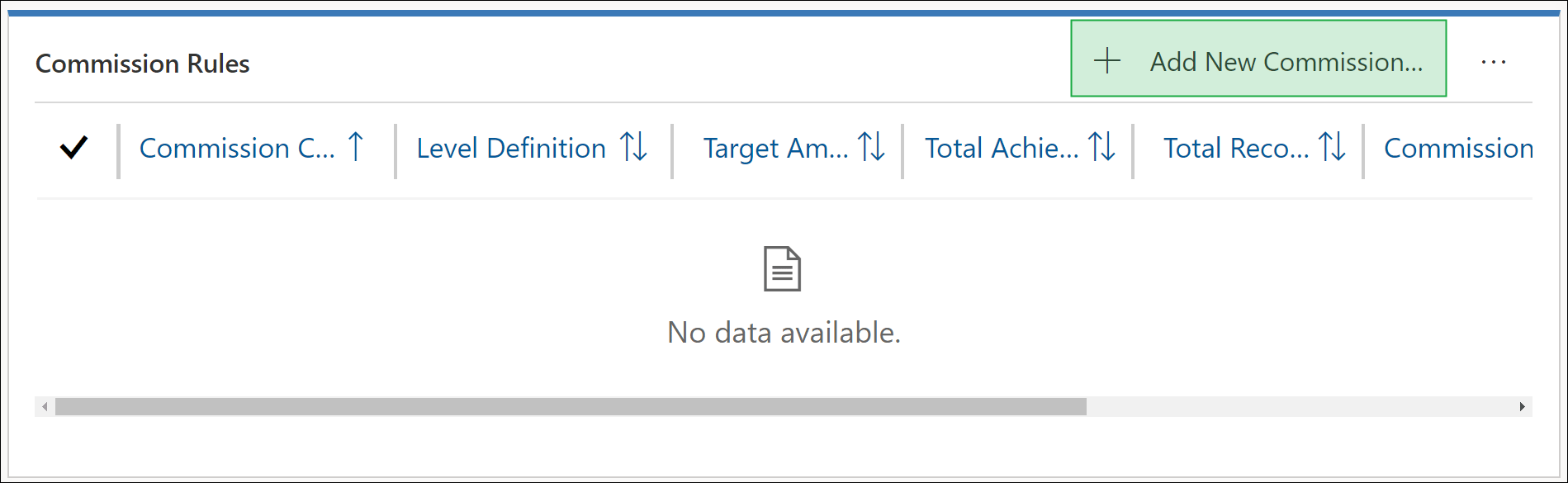Click the left scroll arrow on scrollbar
Viewport: 1568px width, 483px height.
[x=45, y=406]
